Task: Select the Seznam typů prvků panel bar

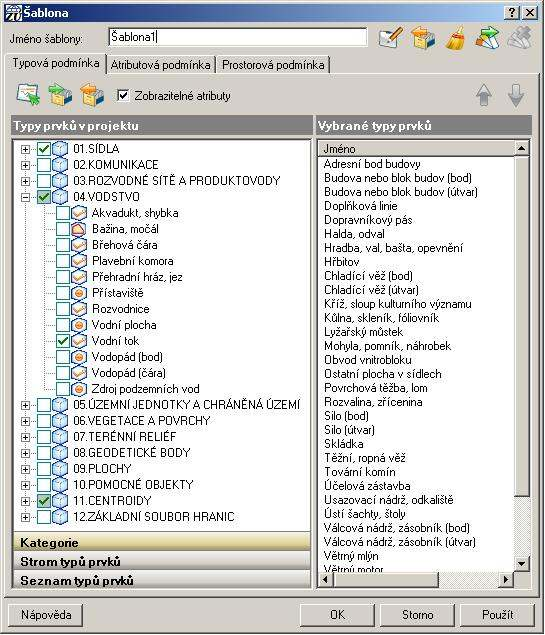Action: pos(162,581)
